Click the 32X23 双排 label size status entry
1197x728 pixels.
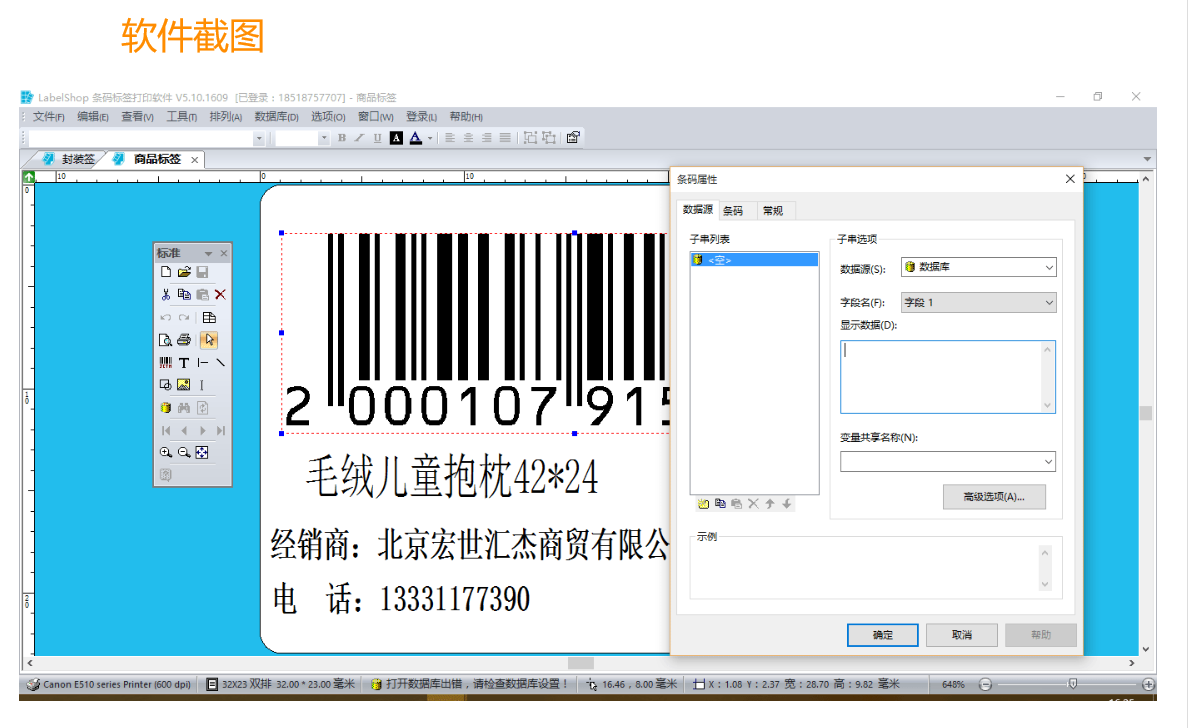281,685
